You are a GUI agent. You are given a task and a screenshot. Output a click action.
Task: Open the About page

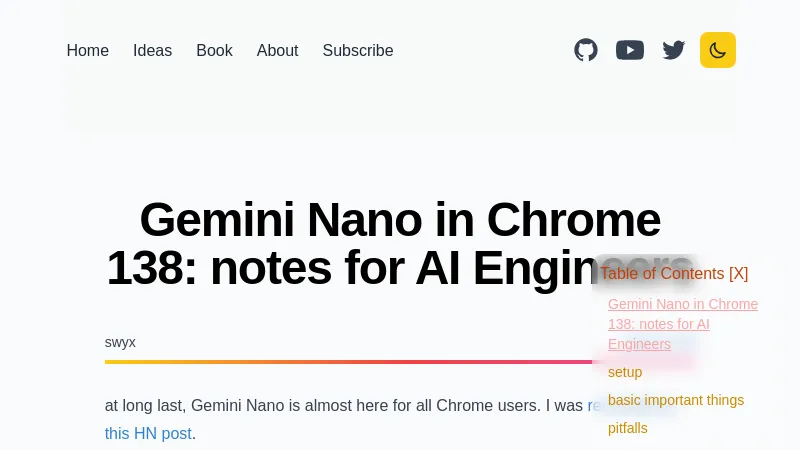(277, 51)
